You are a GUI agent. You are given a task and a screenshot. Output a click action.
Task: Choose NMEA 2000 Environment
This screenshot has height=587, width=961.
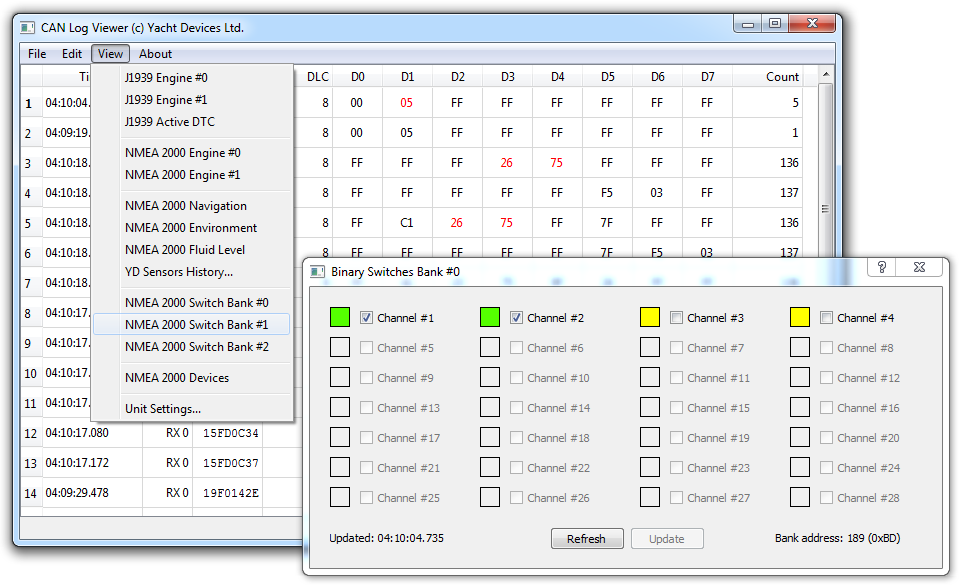tap(192, 228)
